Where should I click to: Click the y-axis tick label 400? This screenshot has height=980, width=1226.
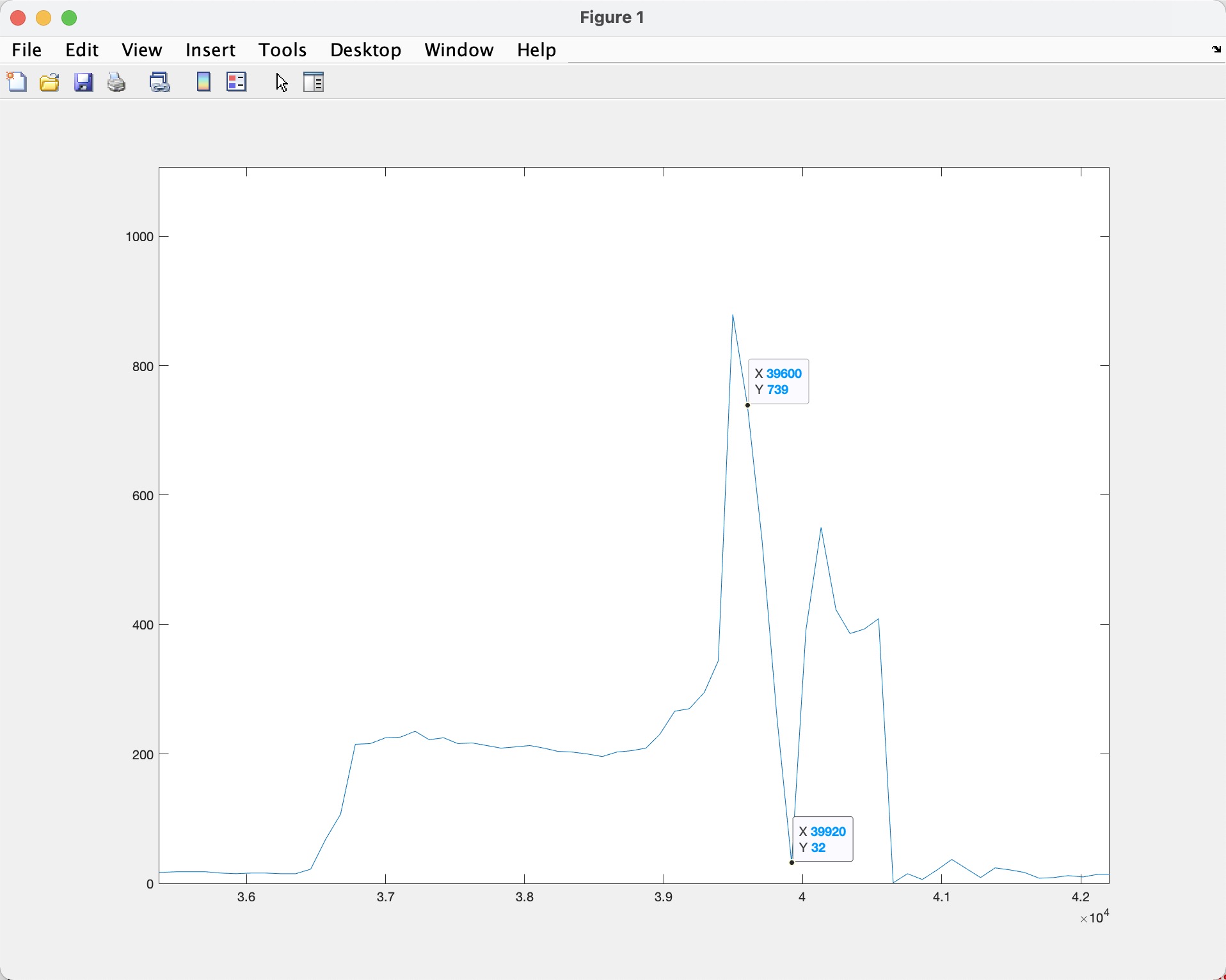(x=143, y=625)
